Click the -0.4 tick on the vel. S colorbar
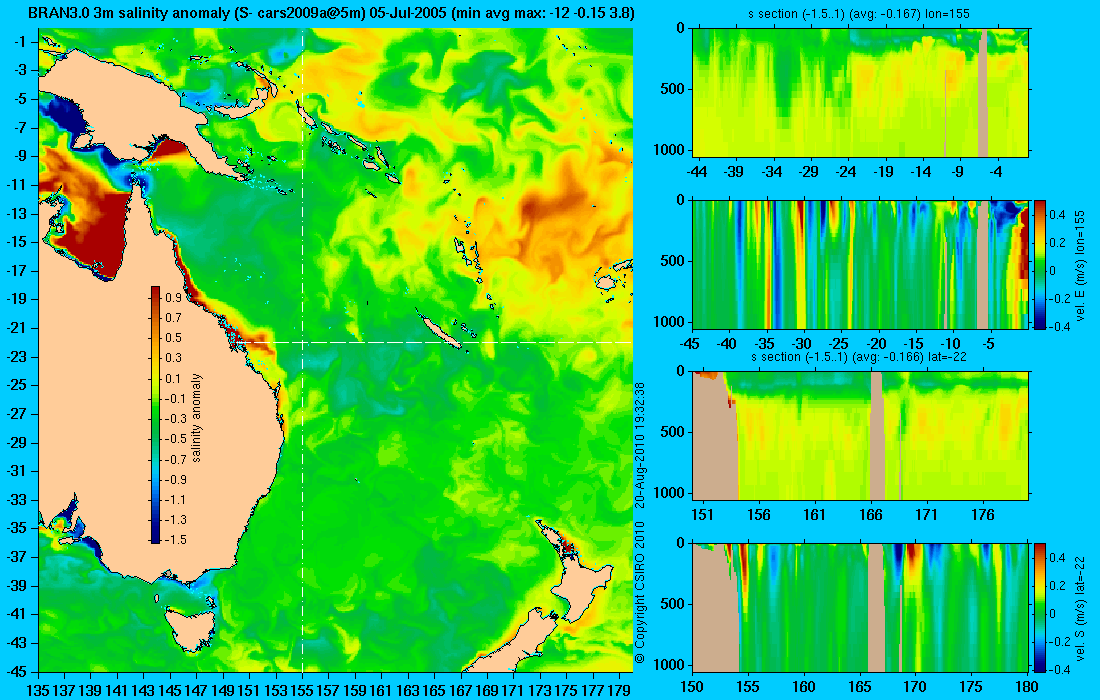The width and height of the screenshot is (1100, 700). tap(1057, 669)
